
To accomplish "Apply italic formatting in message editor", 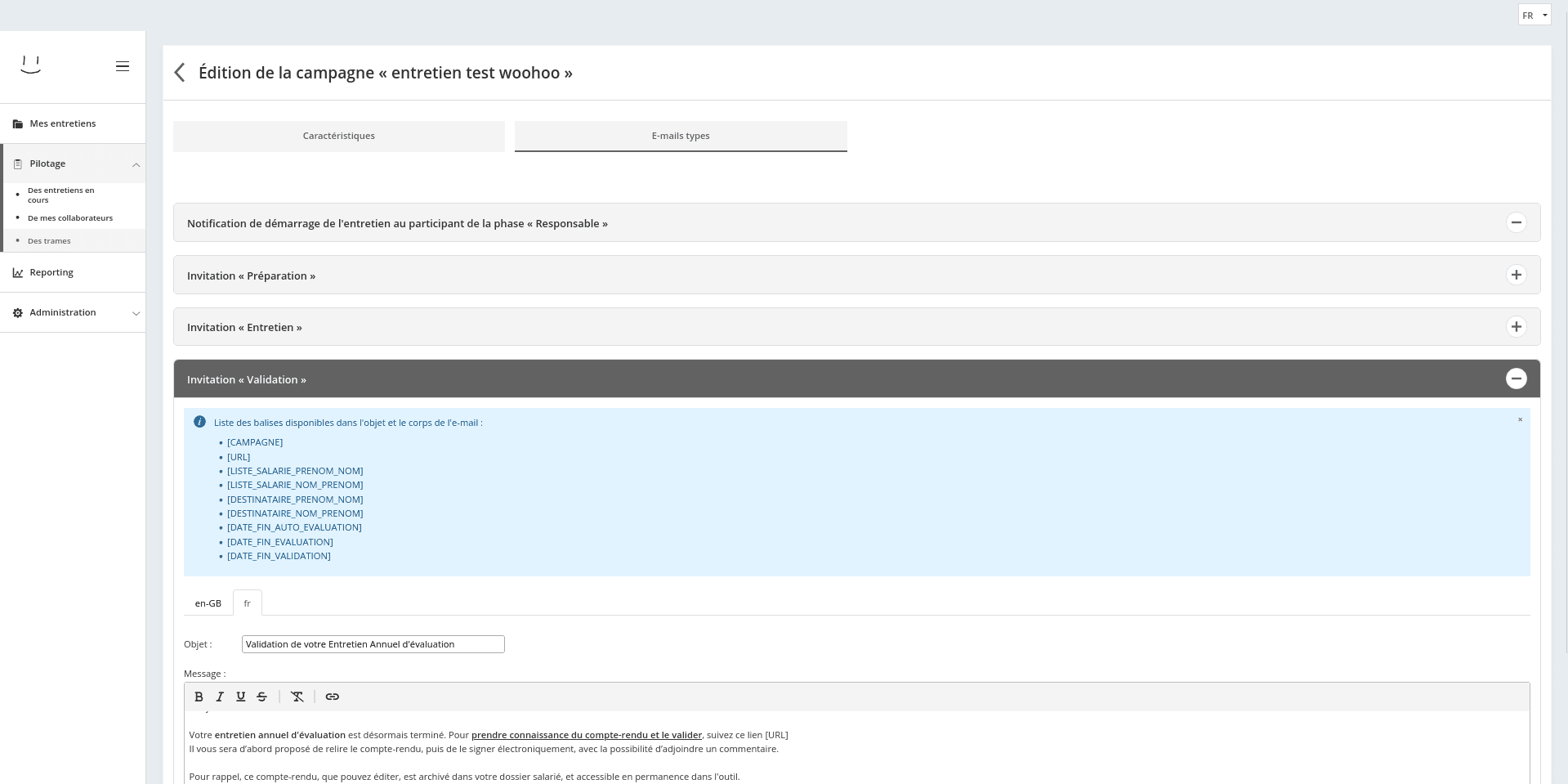I will click(220, 697).
